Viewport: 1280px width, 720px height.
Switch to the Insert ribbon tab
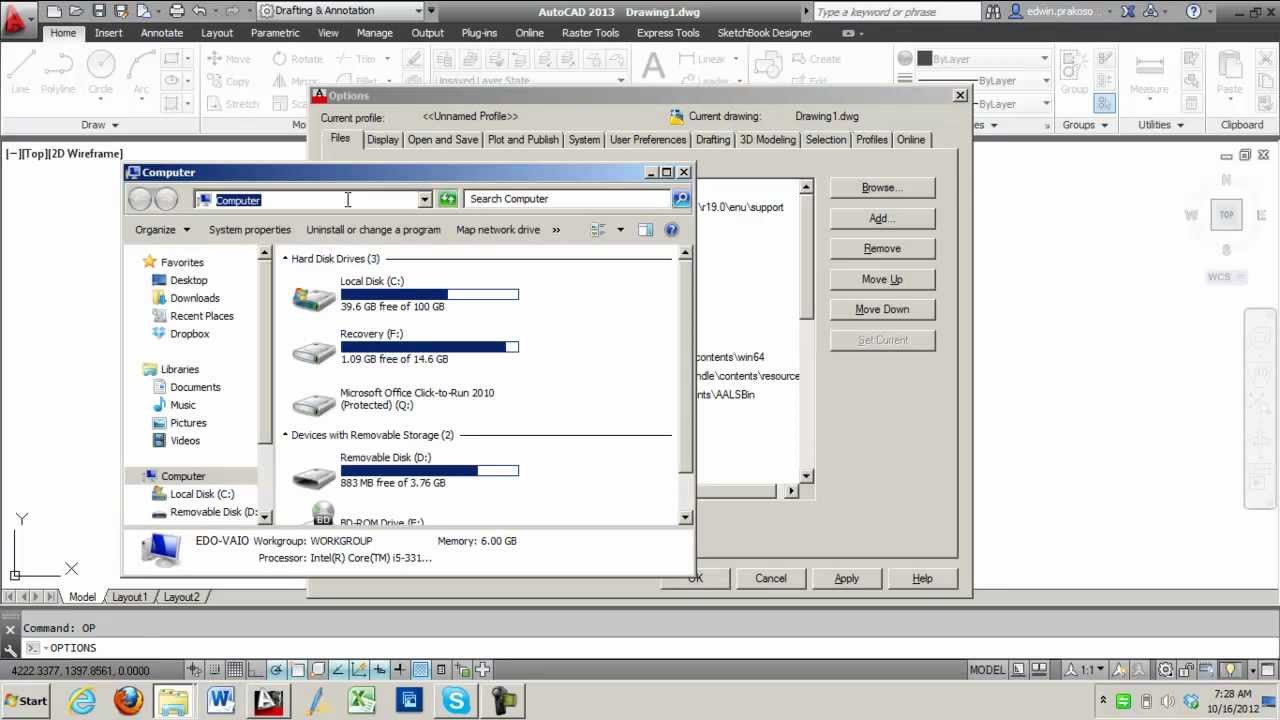109,33
